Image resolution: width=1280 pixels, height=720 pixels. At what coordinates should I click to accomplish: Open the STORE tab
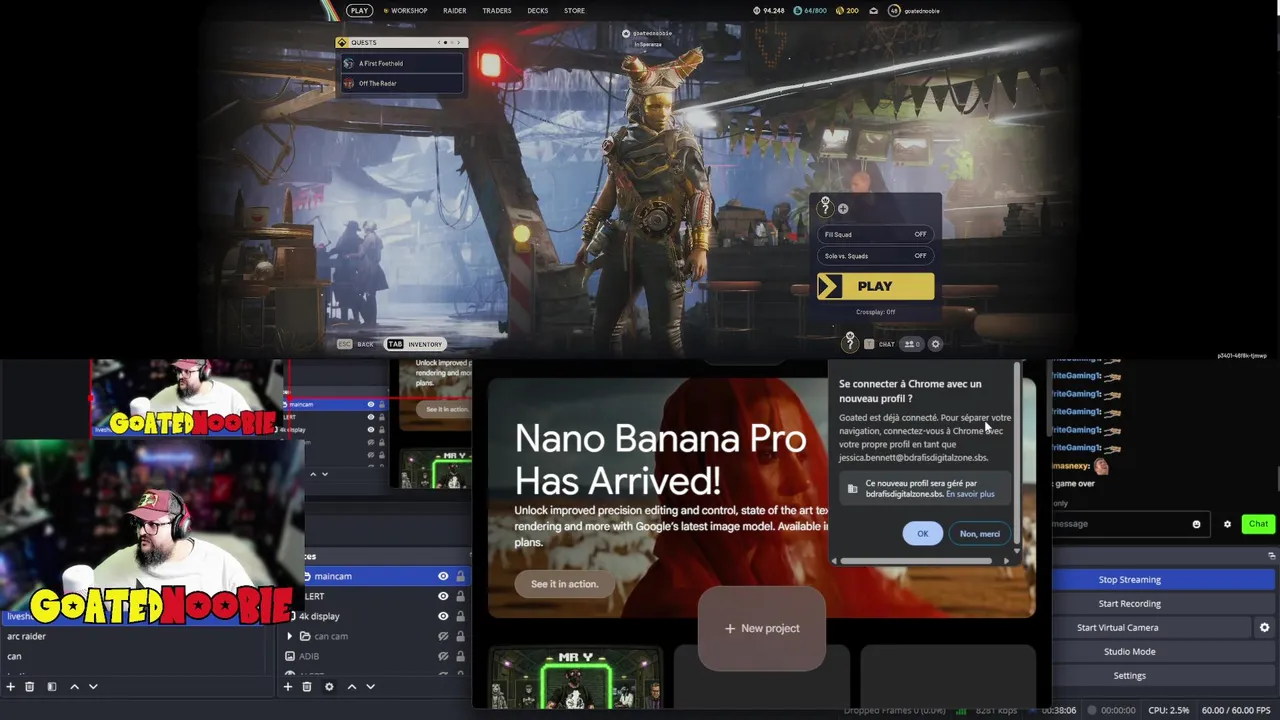[574, 11]
